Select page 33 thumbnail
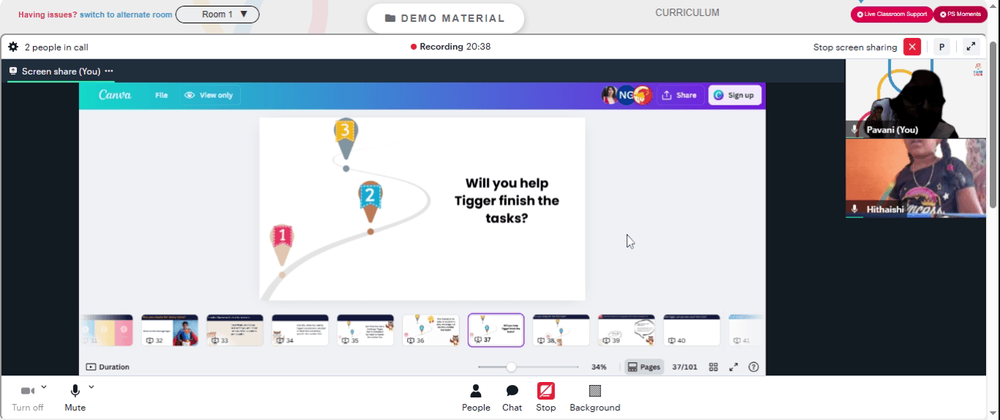This screenshot has width=1000, height=420. (x=235, y=330)
